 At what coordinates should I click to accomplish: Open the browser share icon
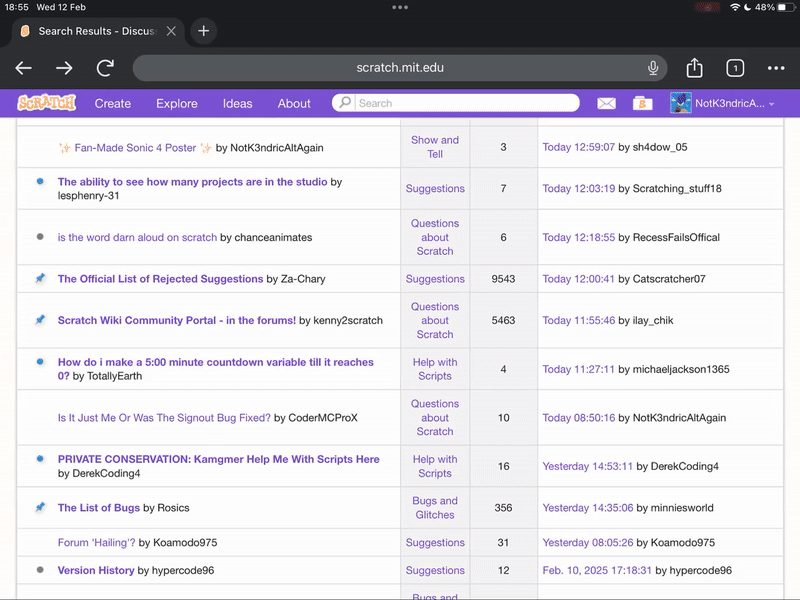tap(695, 68)
